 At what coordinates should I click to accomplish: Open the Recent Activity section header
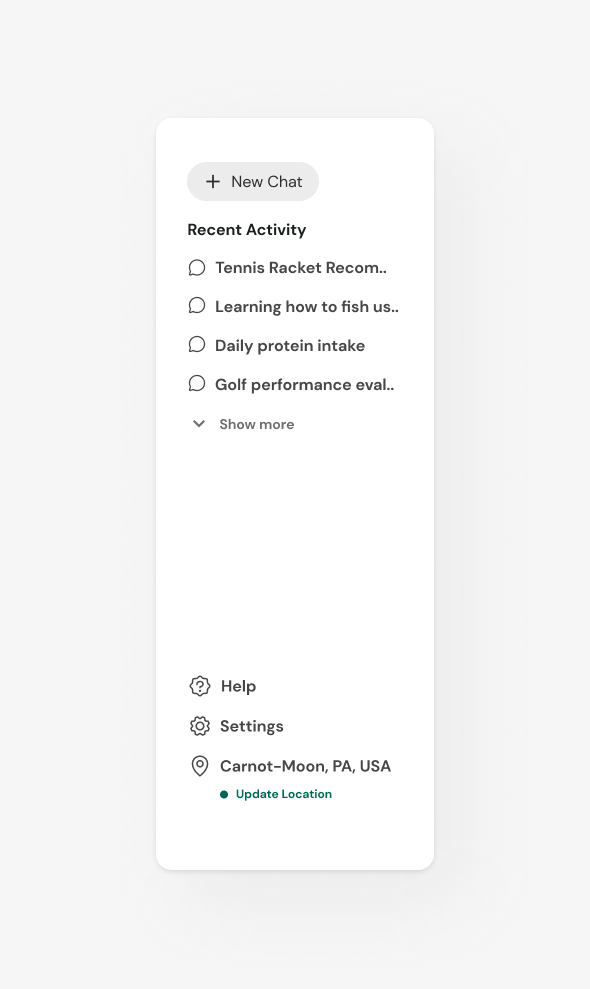click(246, 229)
